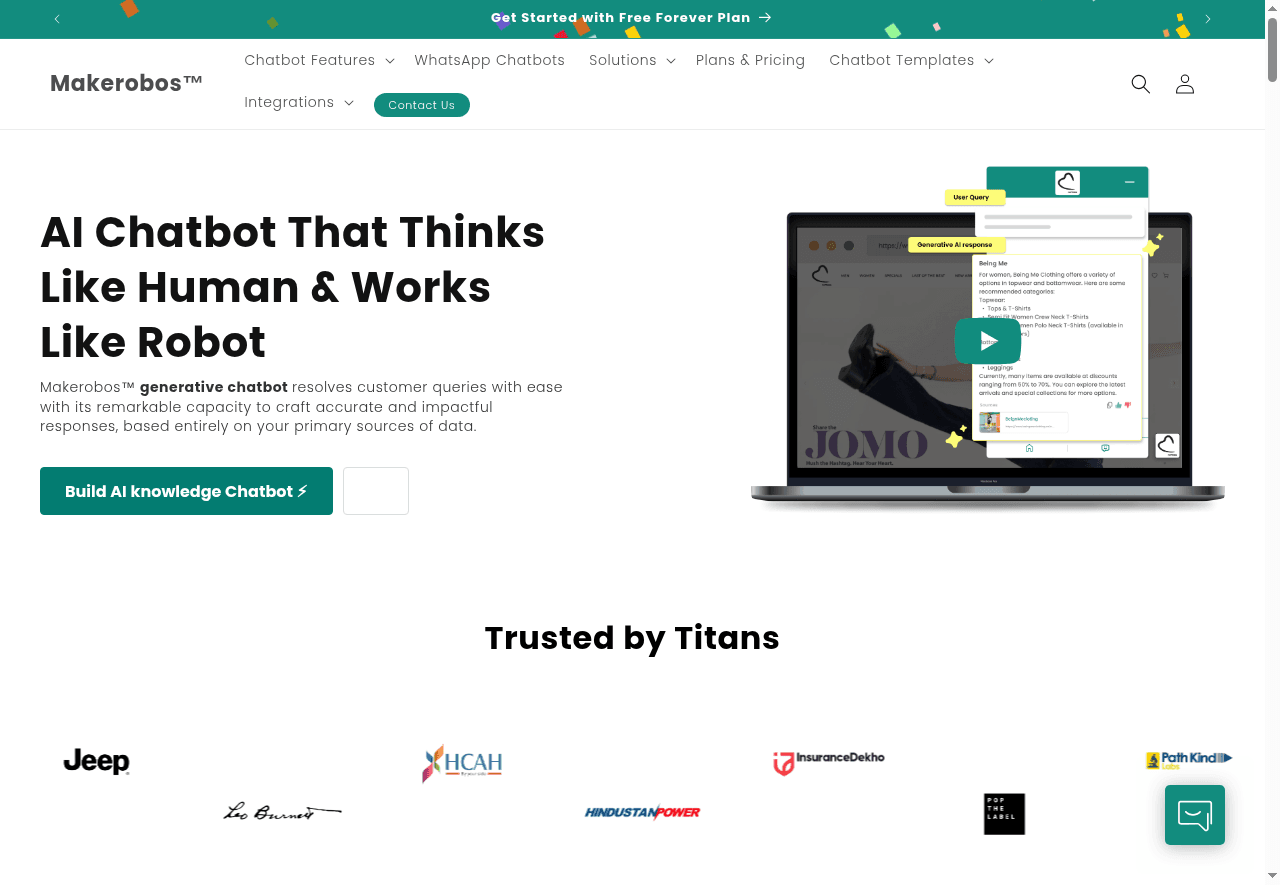Screen dimensions: 1280x885
Task: Click the Build AI knowledge Chatbot button
Action: point(186,491)
